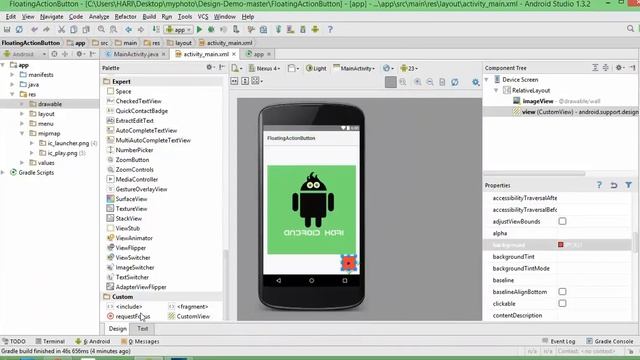Image resolution: width=640 pixels, height=360 pixels.
Task: Expand the manifests folder
Action: (x=12, y=75)
